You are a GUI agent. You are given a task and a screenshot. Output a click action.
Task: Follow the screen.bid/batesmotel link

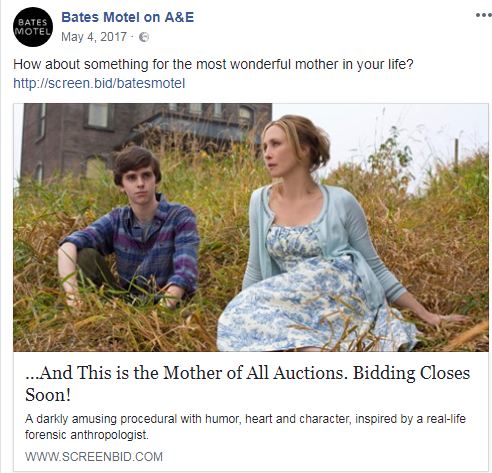pyautogui.click(x=99, y=83)
